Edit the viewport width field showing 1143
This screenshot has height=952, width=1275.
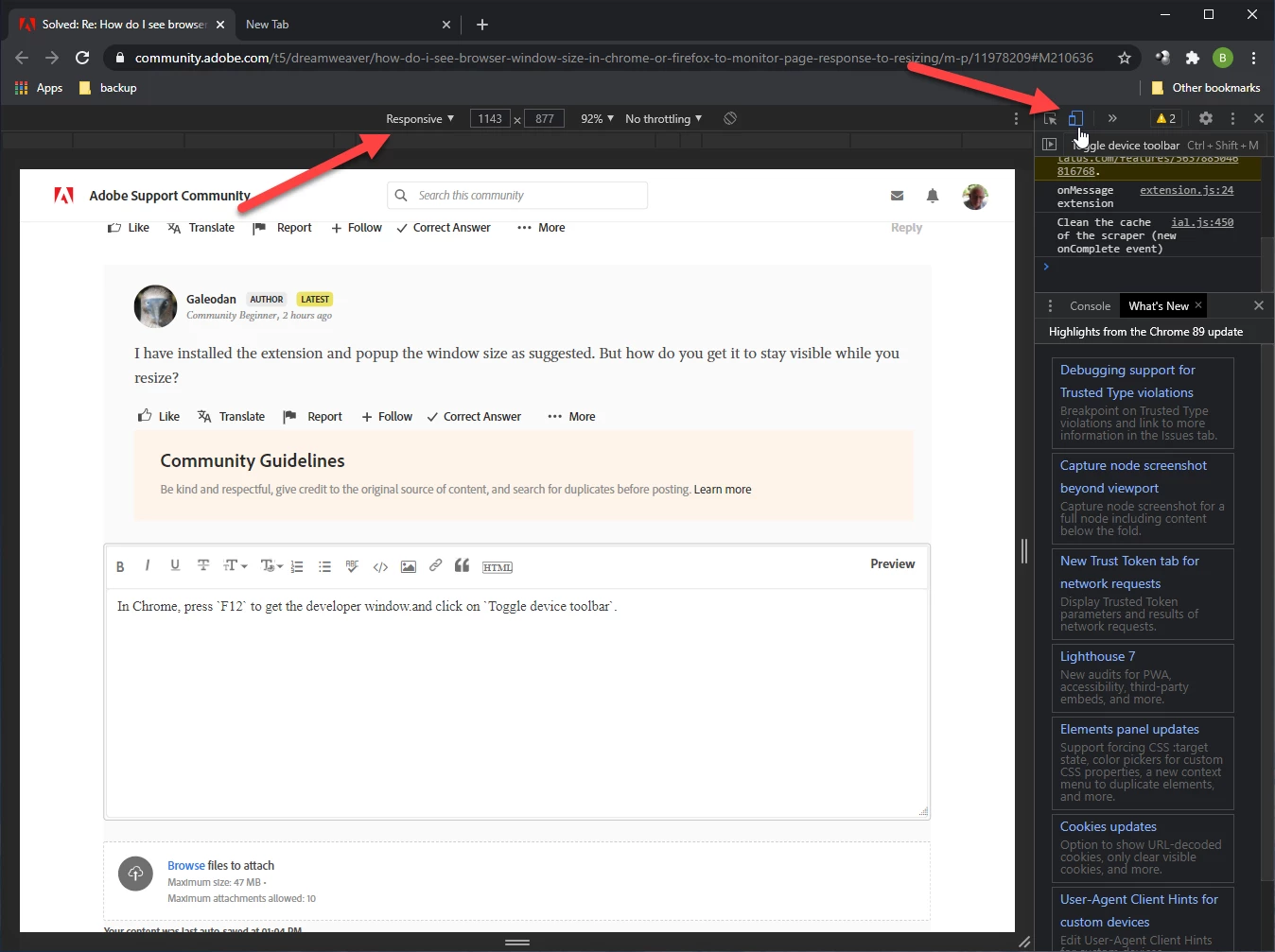(x=490, y=119)
